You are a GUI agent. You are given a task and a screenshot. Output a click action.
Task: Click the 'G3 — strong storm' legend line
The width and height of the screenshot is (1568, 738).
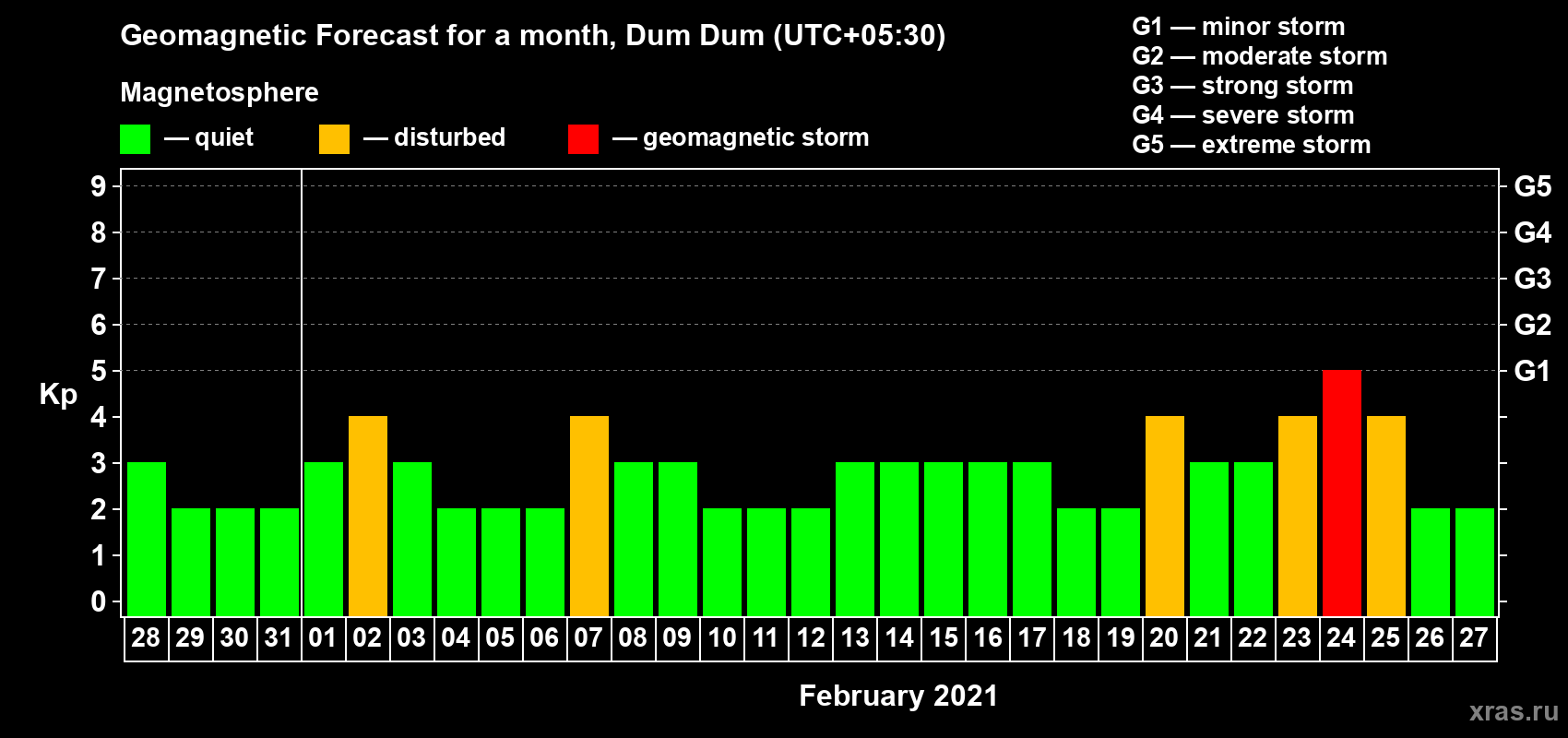click(x=1242, y=86)
